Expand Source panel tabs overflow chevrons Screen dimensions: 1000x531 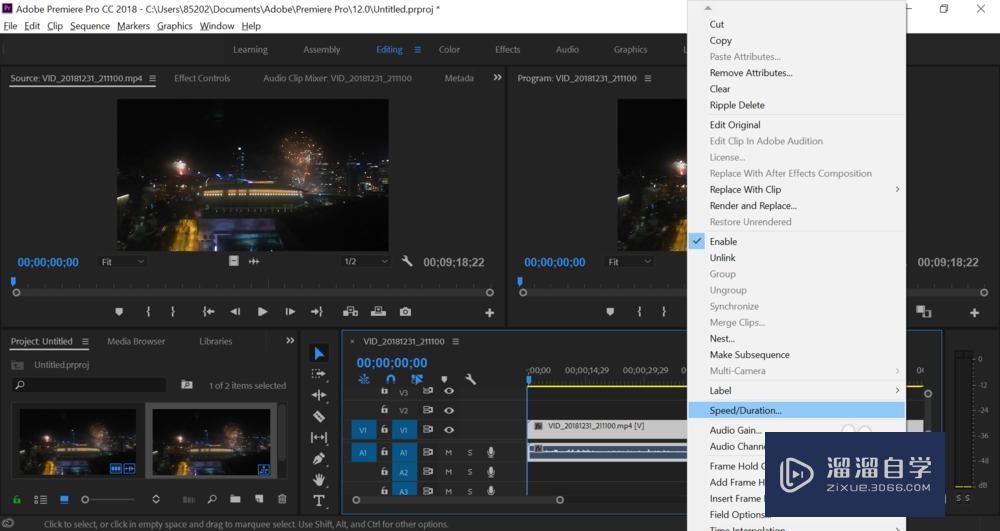[497, 77]
